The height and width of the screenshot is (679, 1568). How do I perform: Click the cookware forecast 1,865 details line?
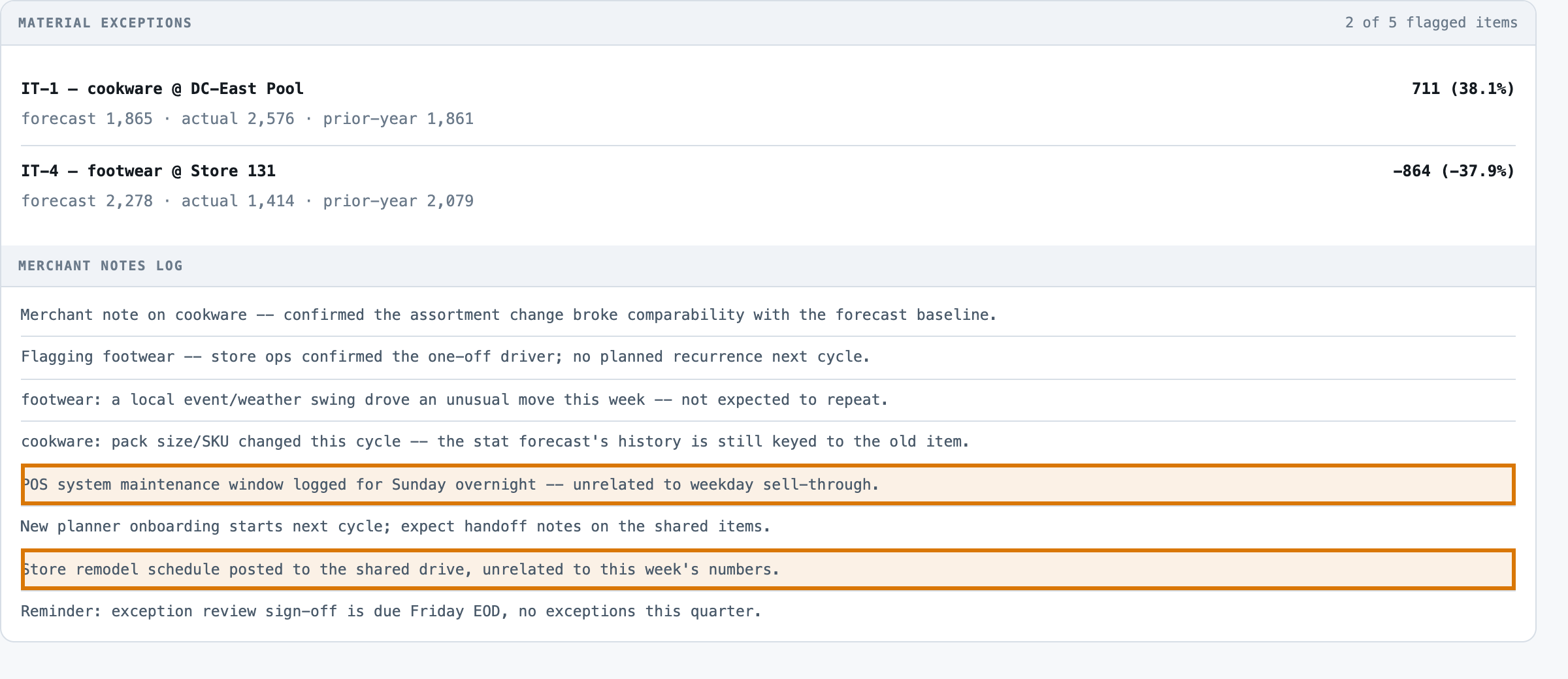click(x=248, y=119)
